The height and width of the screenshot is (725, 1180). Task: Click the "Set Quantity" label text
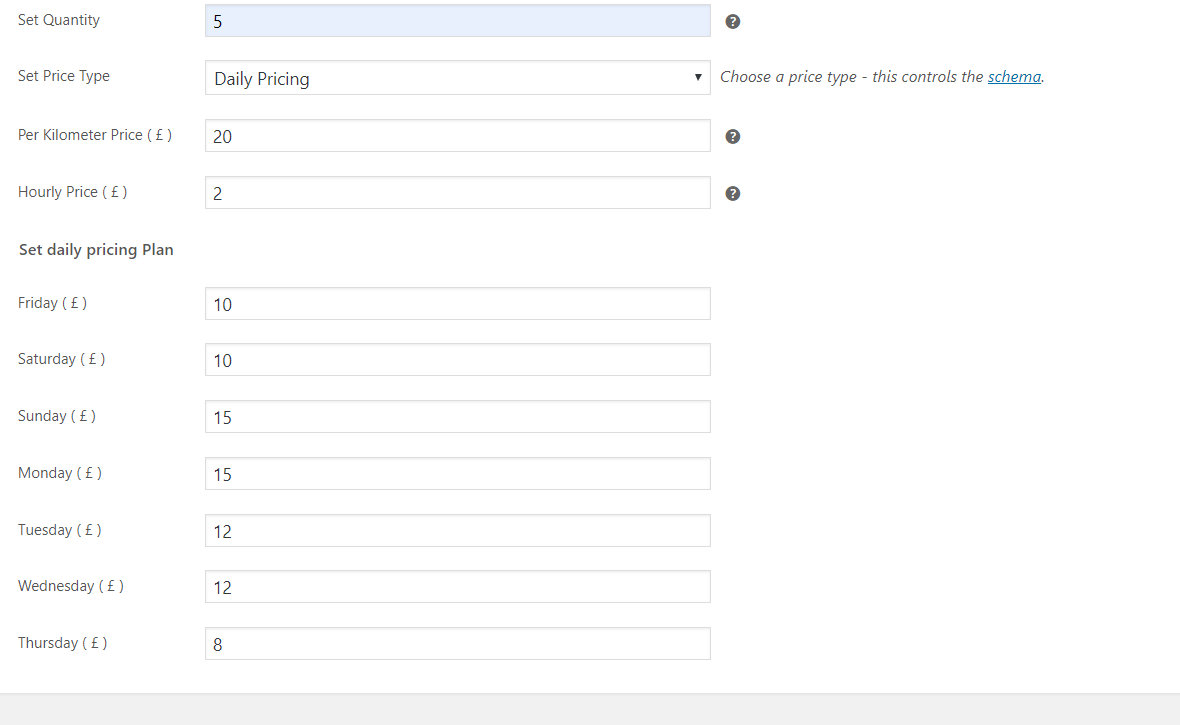(x=59, y=20)
